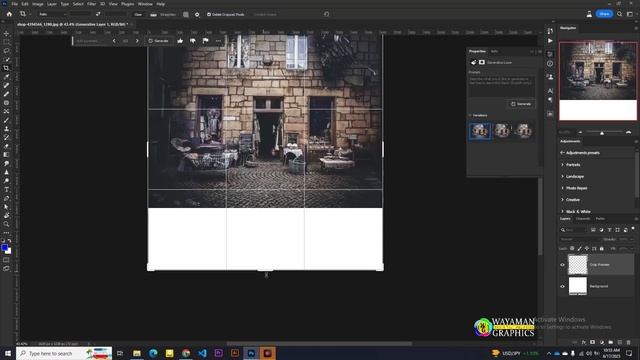Open the Image menu
This screenshot has width=640, height=360.
click(38, 4)
